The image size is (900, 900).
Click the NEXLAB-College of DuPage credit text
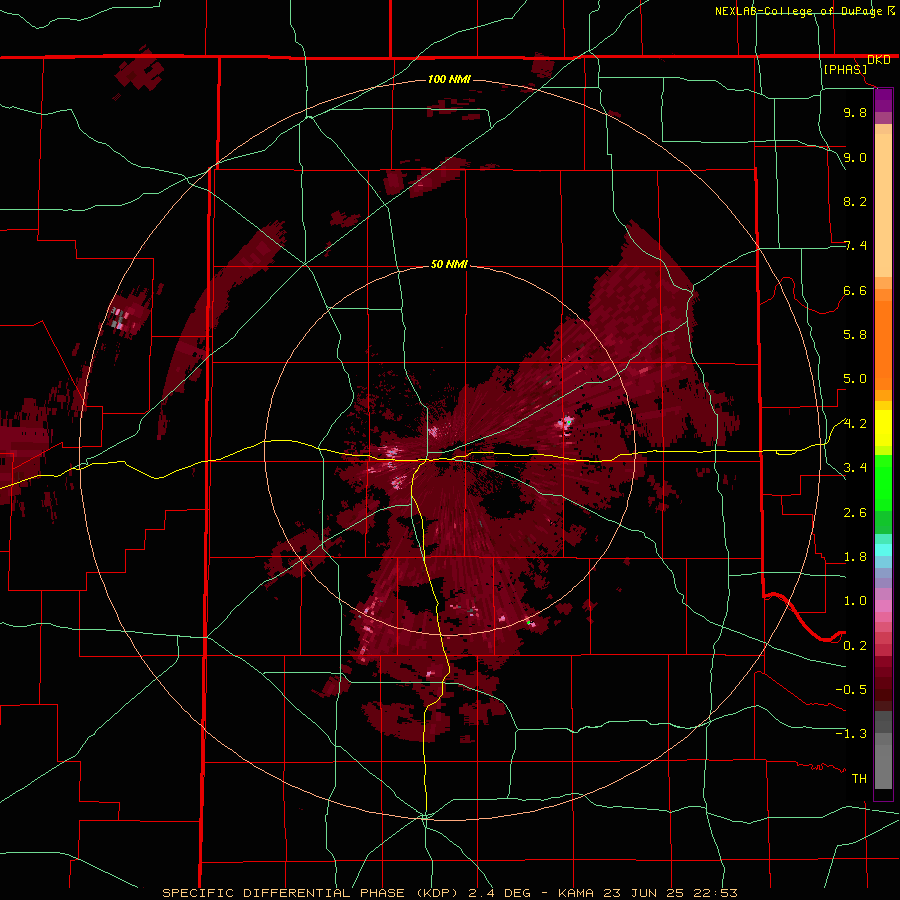800,11
